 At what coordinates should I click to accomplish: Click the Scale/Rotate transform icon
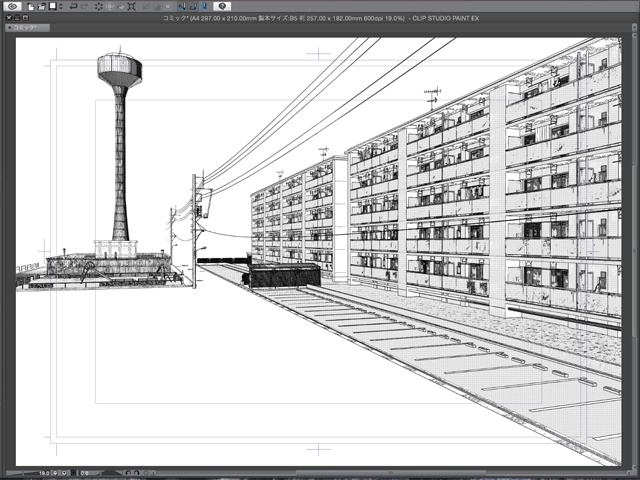click(132, 6)
